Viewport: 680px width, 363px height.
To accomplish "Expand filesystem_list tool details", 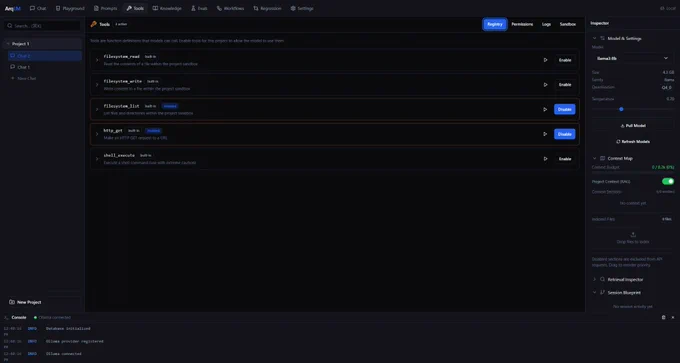I will 97,109.
